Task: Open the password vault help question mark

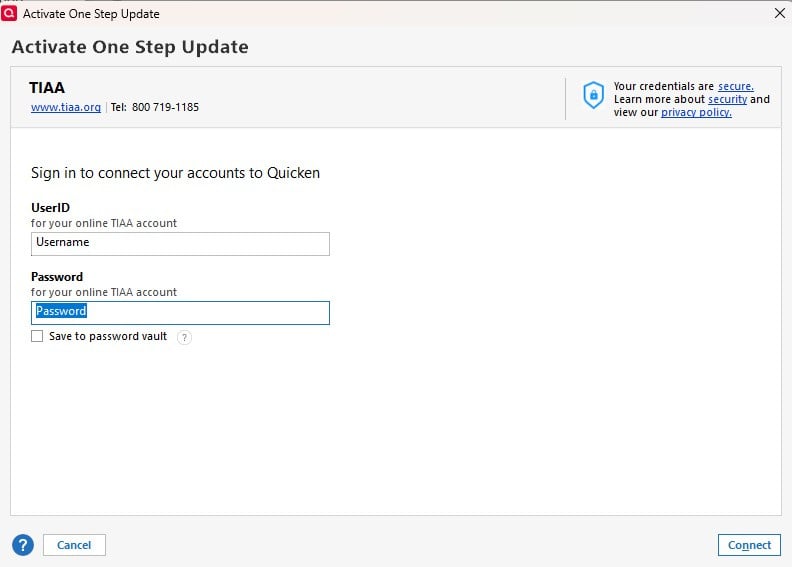Action: coord(184,337)
